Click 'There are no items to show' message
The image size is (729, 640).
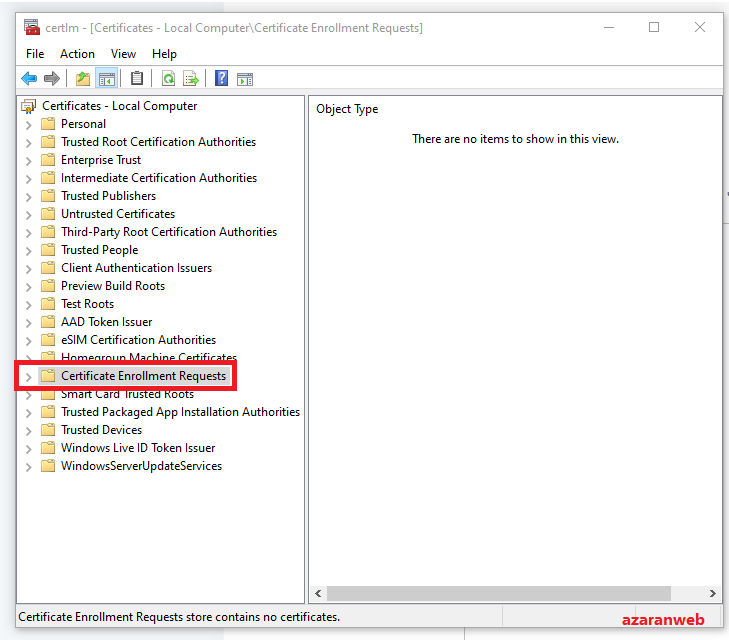pyautogui.click(x=515, y=139)
